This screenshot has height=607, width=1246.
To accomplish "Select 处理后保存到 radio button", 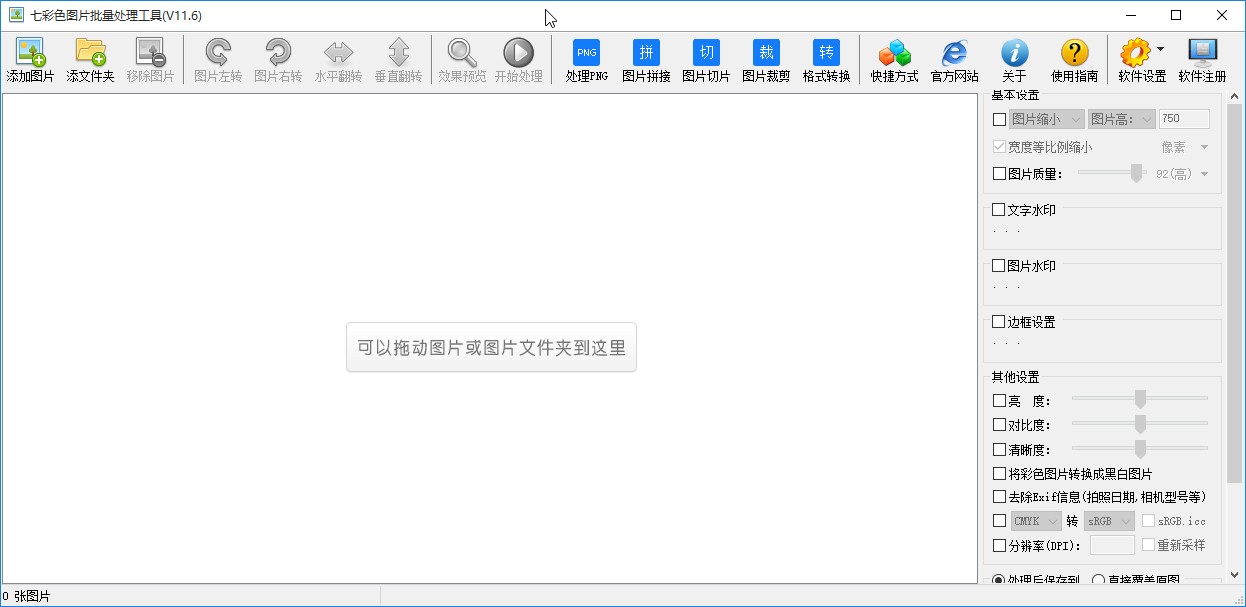I will tap(998, 580).
